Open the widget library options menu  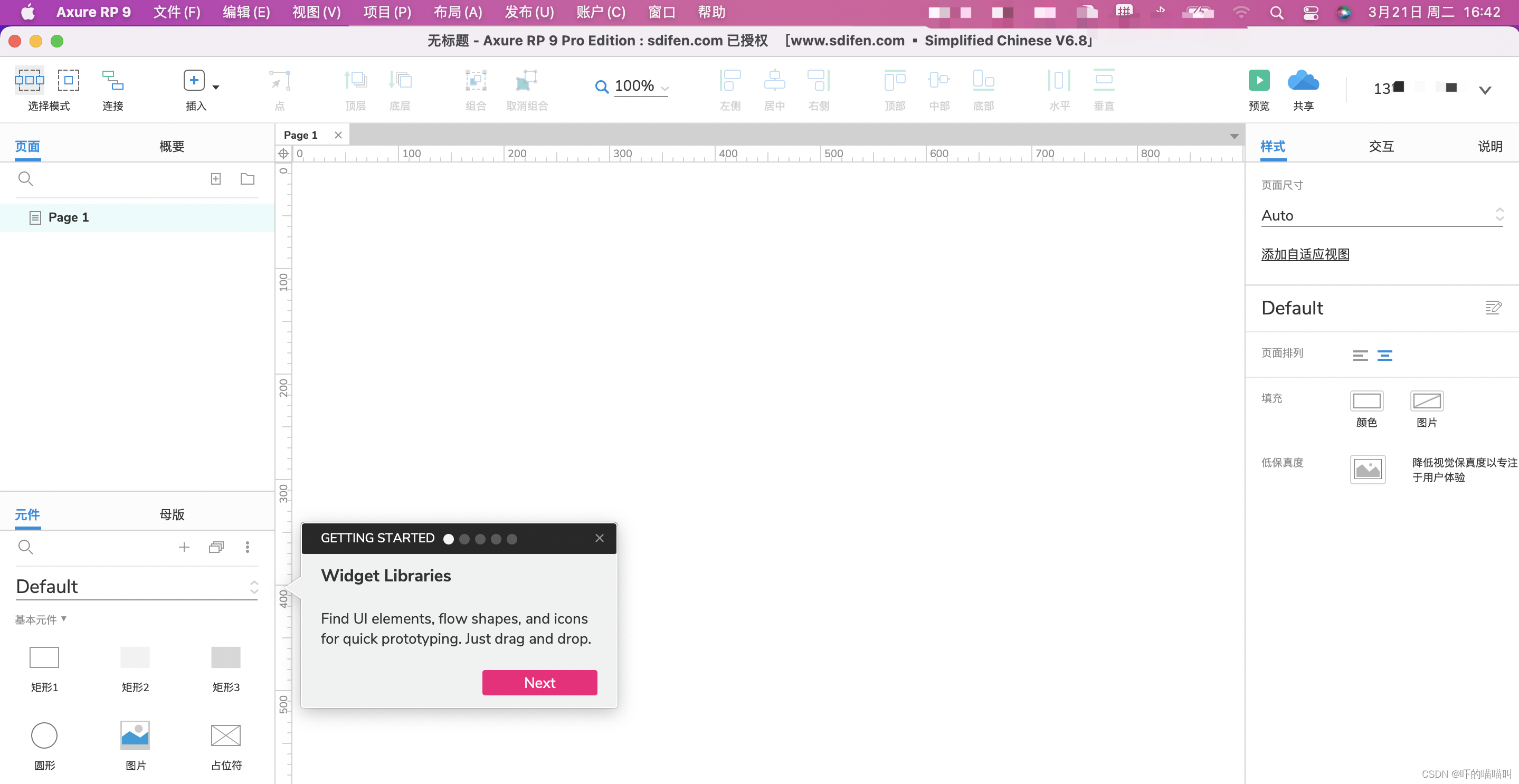pos(248,547)
